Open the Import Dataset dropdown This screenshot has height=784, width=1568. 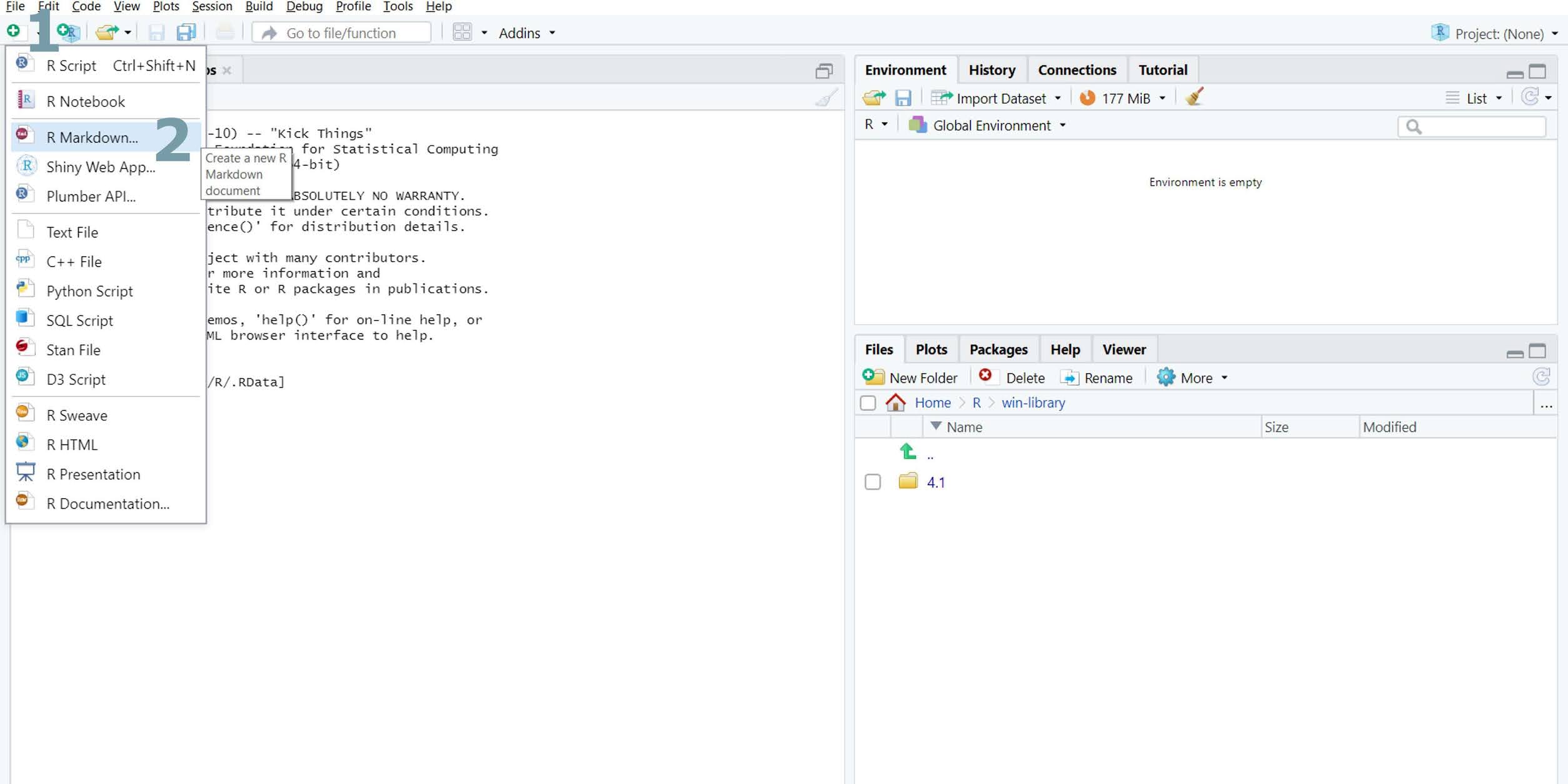1000,98
